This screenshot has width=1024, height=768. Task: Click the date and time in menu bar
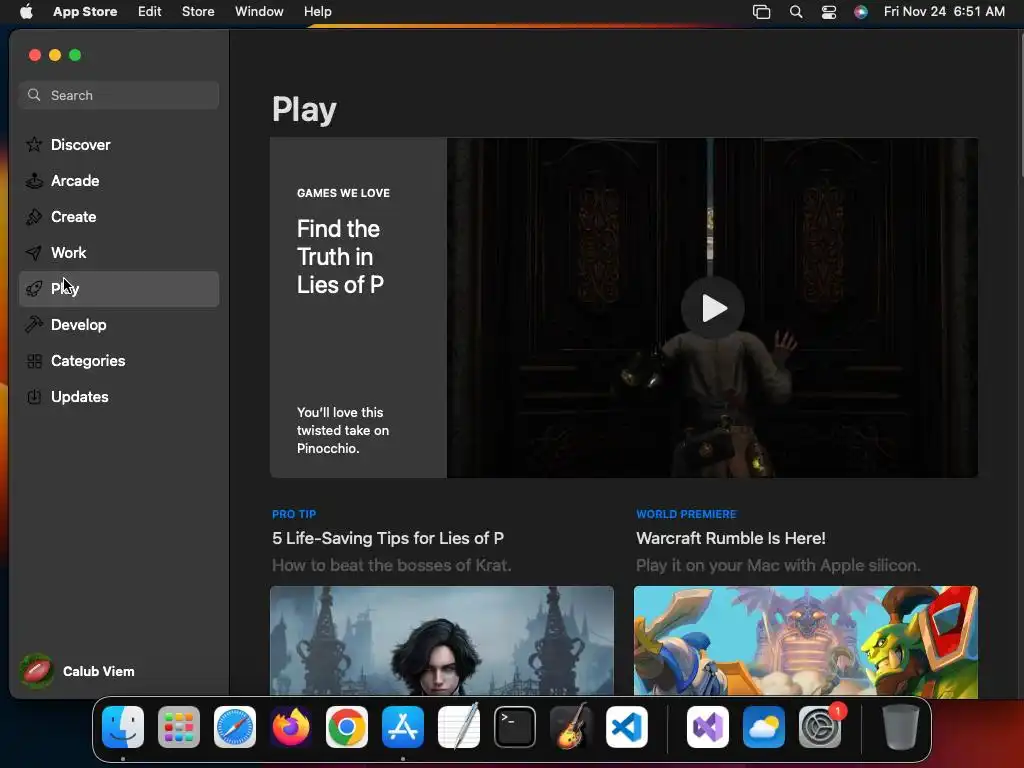pyautogui.click(x=944, y=12)
